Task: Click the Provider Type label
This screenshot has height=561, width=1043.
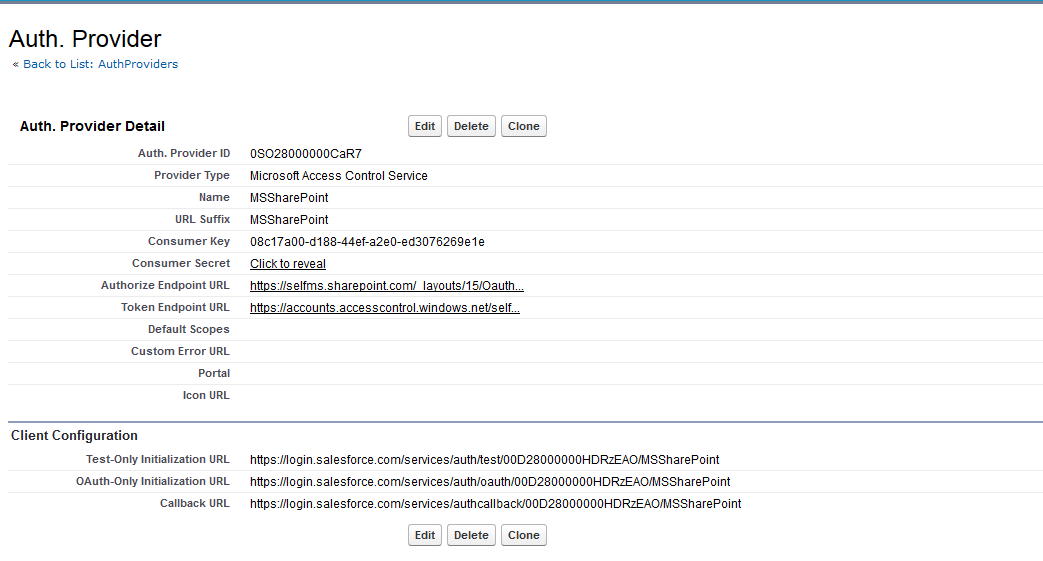Action: coord(192,175)
